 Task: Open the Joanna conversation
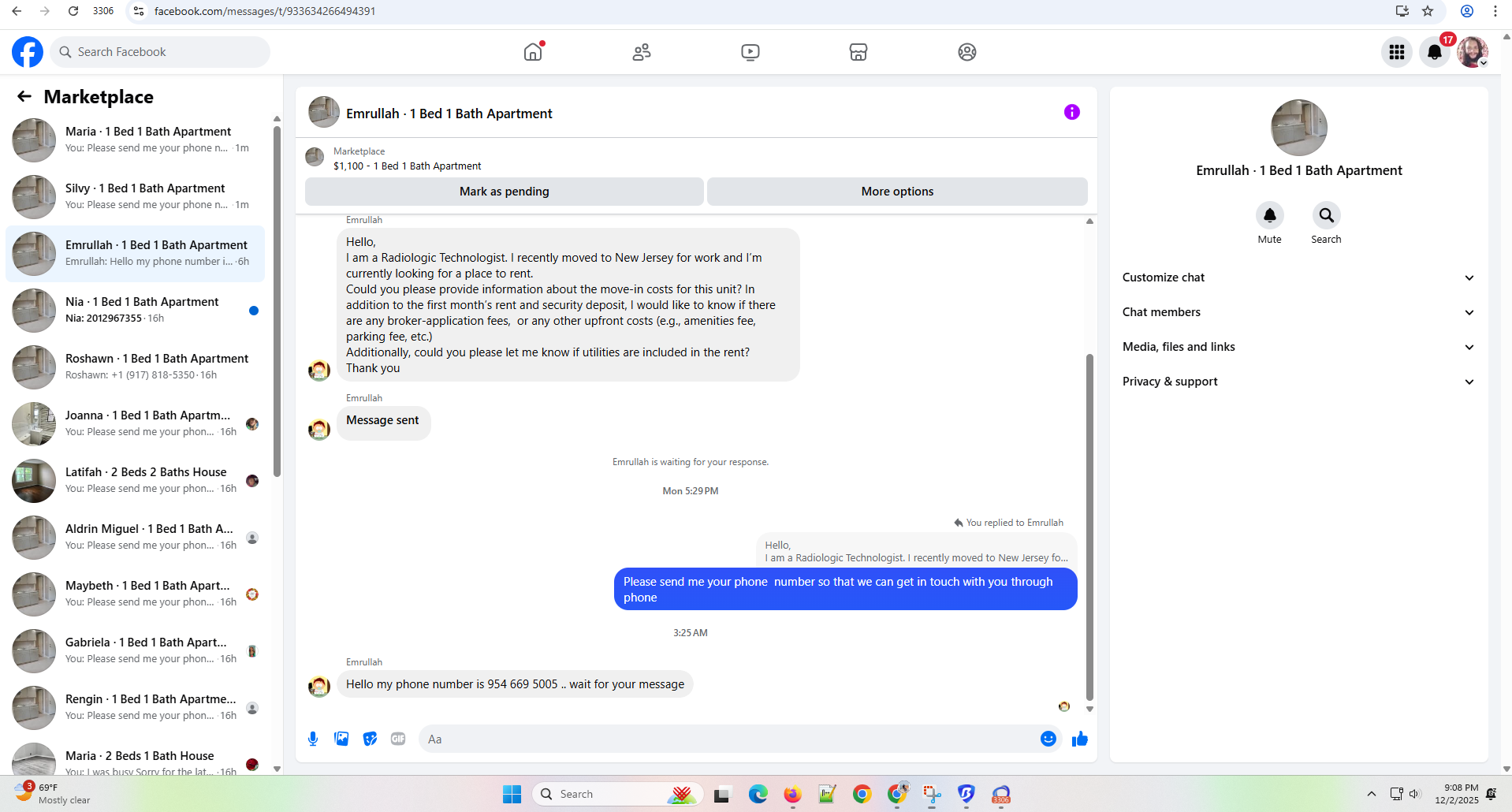pyautogui.click(x=136, y=424)
